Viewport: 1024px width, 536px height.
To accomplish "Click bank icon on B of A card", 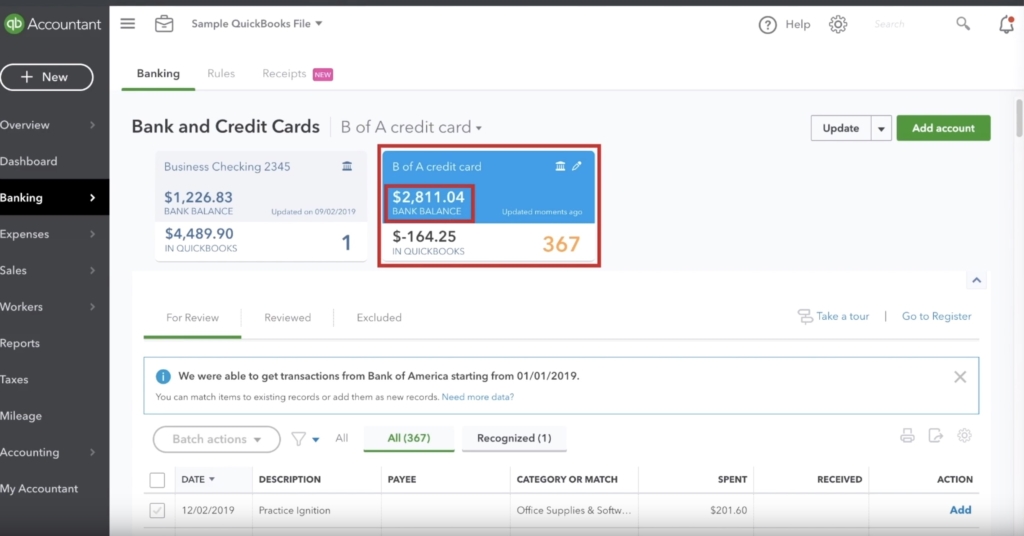I will coord(560,166).
